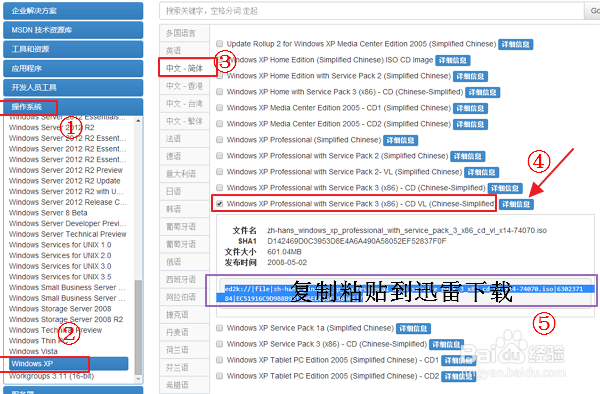The width and height of the screenshot is (600, 394).
Task: Click the SHA1 hash value text
Action: [x=357, y=241]
